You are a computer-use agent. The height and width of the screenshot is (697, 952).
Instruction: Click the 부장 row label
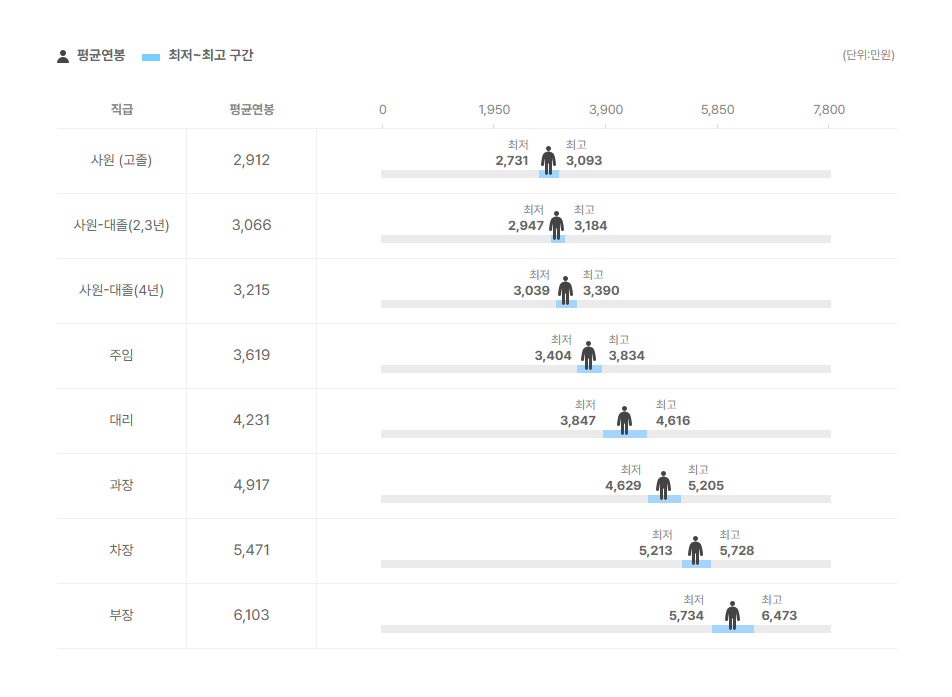point(121,615)
